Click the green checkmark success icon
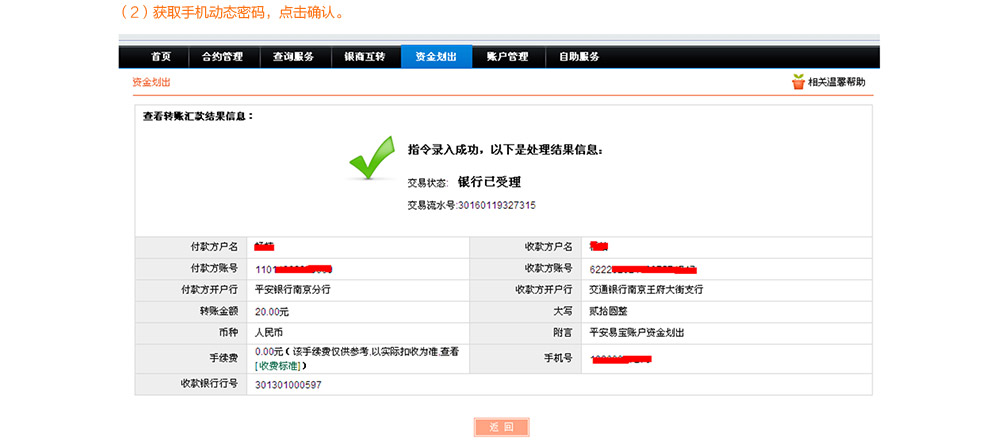Viewport: 1007px width, 445px height. 372,158
